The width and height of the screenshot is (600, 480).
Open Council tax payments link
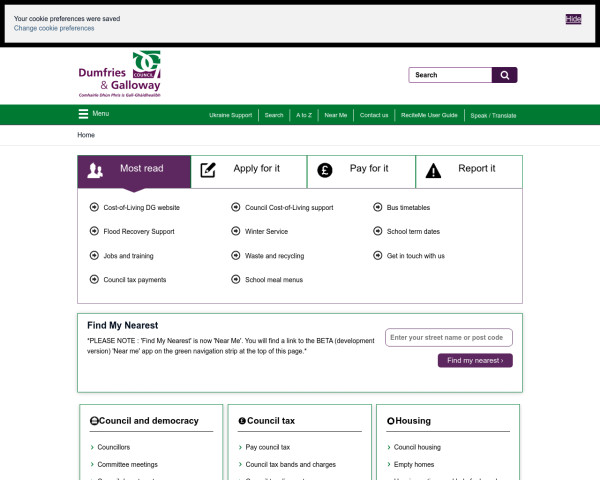pos(135,280)
